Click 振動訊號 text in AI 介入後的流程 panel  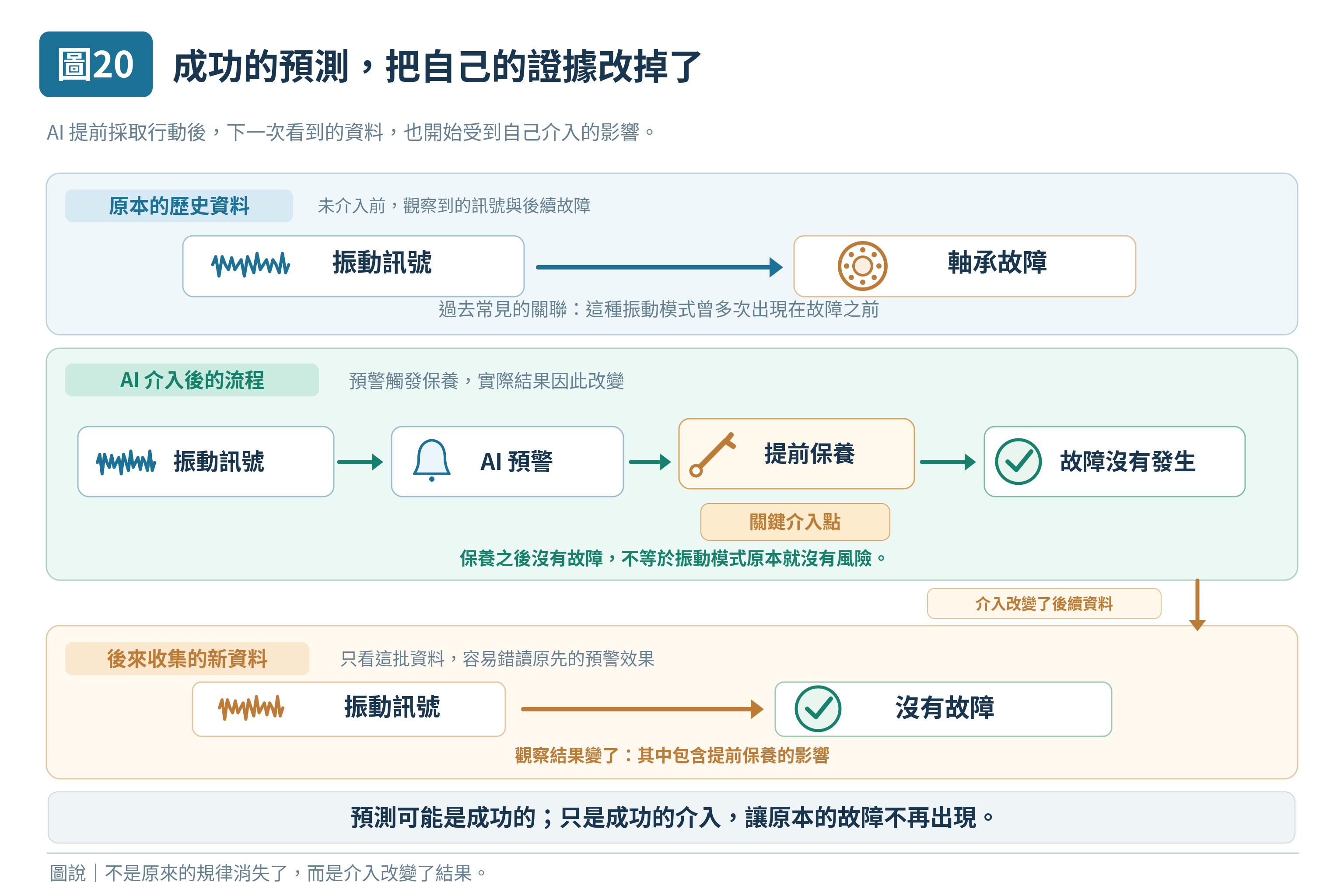coord(219,461)
